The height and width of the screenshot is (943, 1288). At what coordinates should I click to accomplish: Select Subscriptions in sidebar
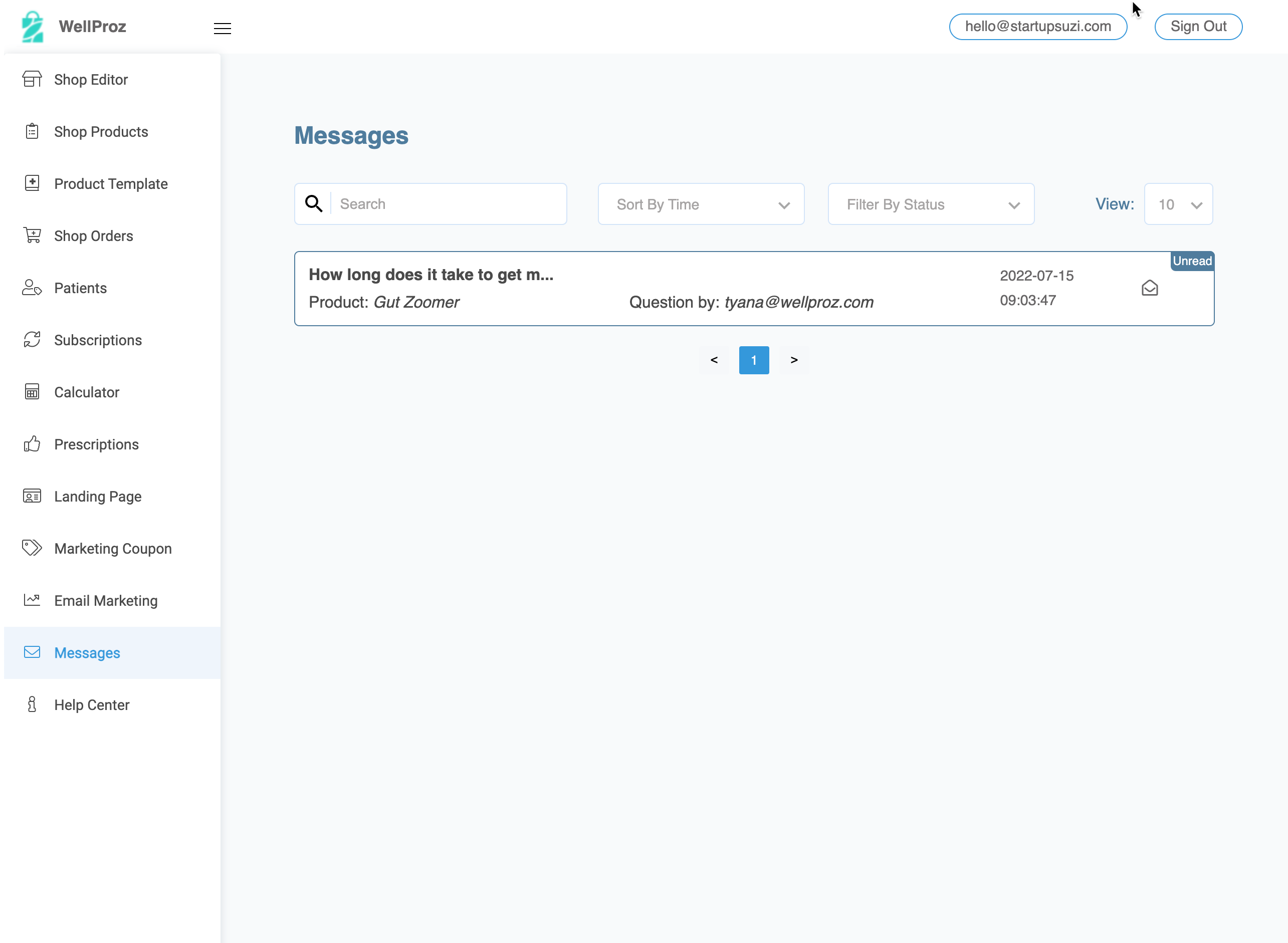coord(112,340)
